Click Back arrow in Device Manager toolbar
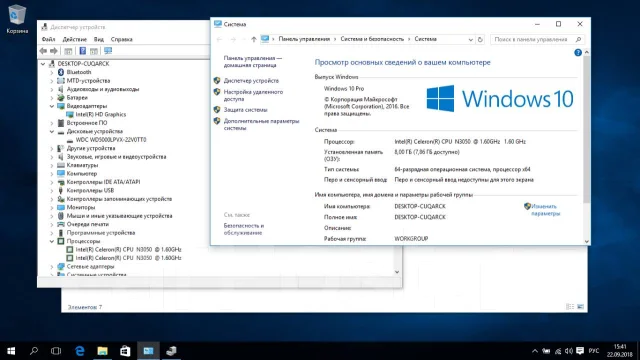Image resolution: width=640 pixels, height=360 pixels. pyautogui.click(x=43, y=51)
